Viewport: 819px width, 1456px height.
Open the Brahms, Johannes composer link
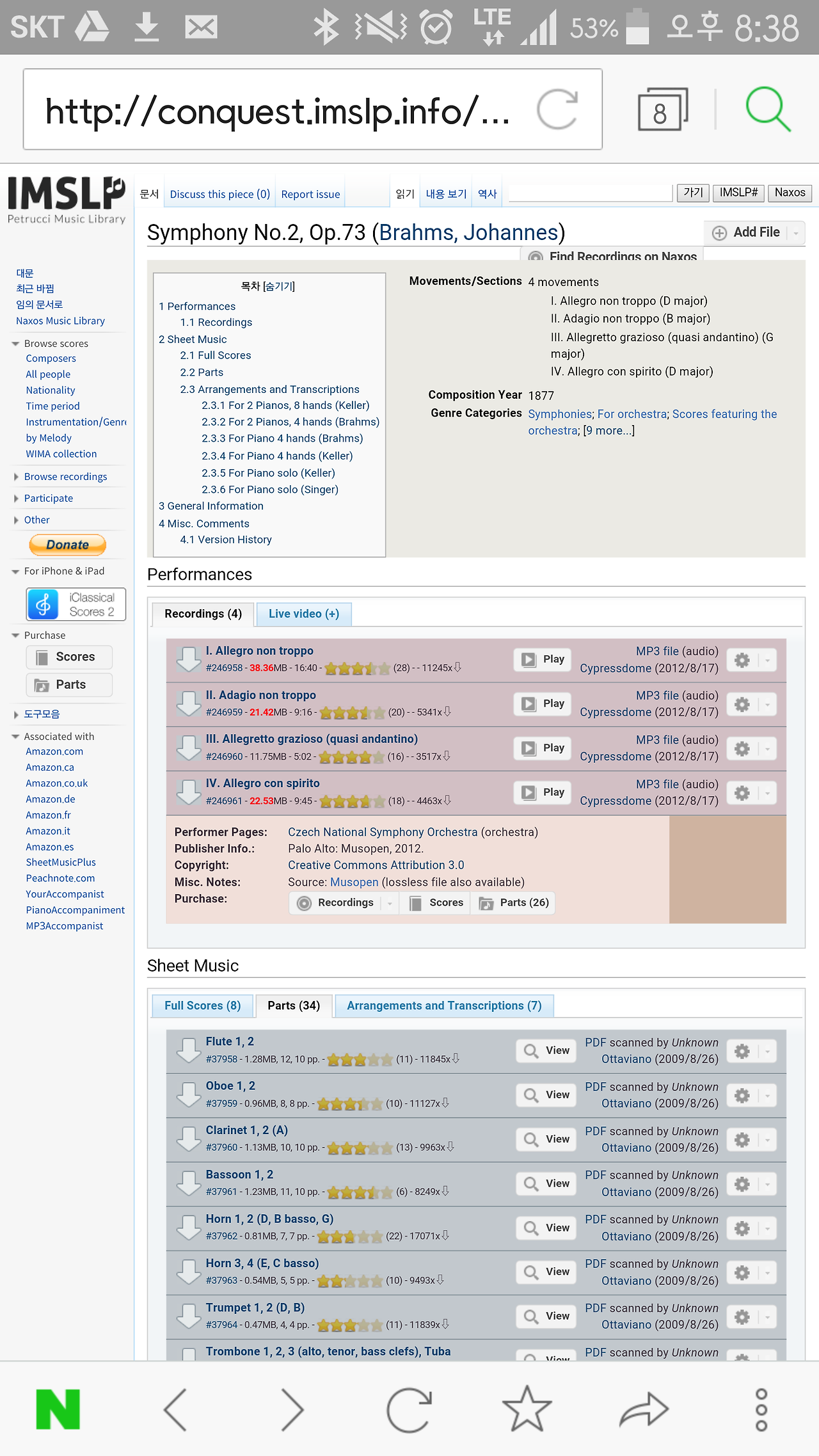(x=469, y=232)
